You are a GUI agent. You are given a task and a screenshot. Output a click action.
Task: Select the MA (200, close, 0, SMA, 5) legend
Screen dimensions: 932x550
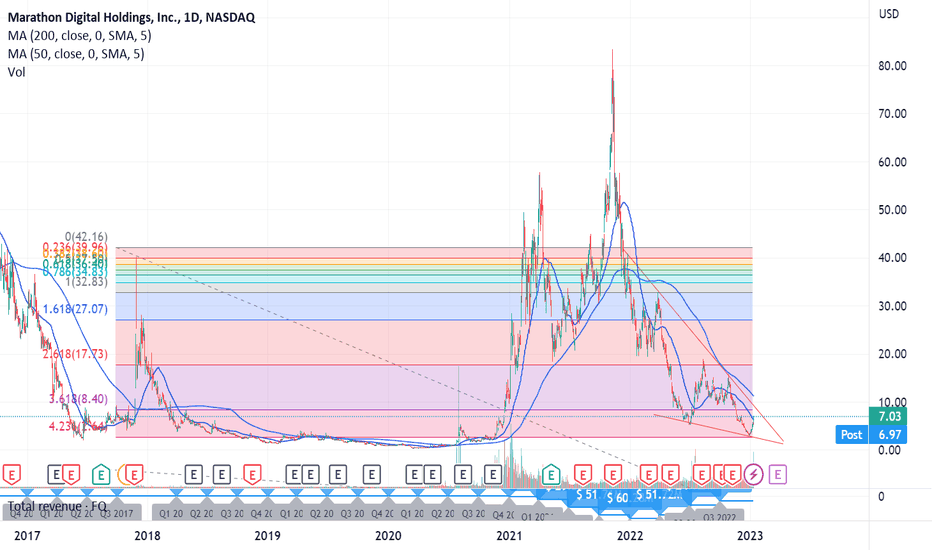[x=80, y=36]
